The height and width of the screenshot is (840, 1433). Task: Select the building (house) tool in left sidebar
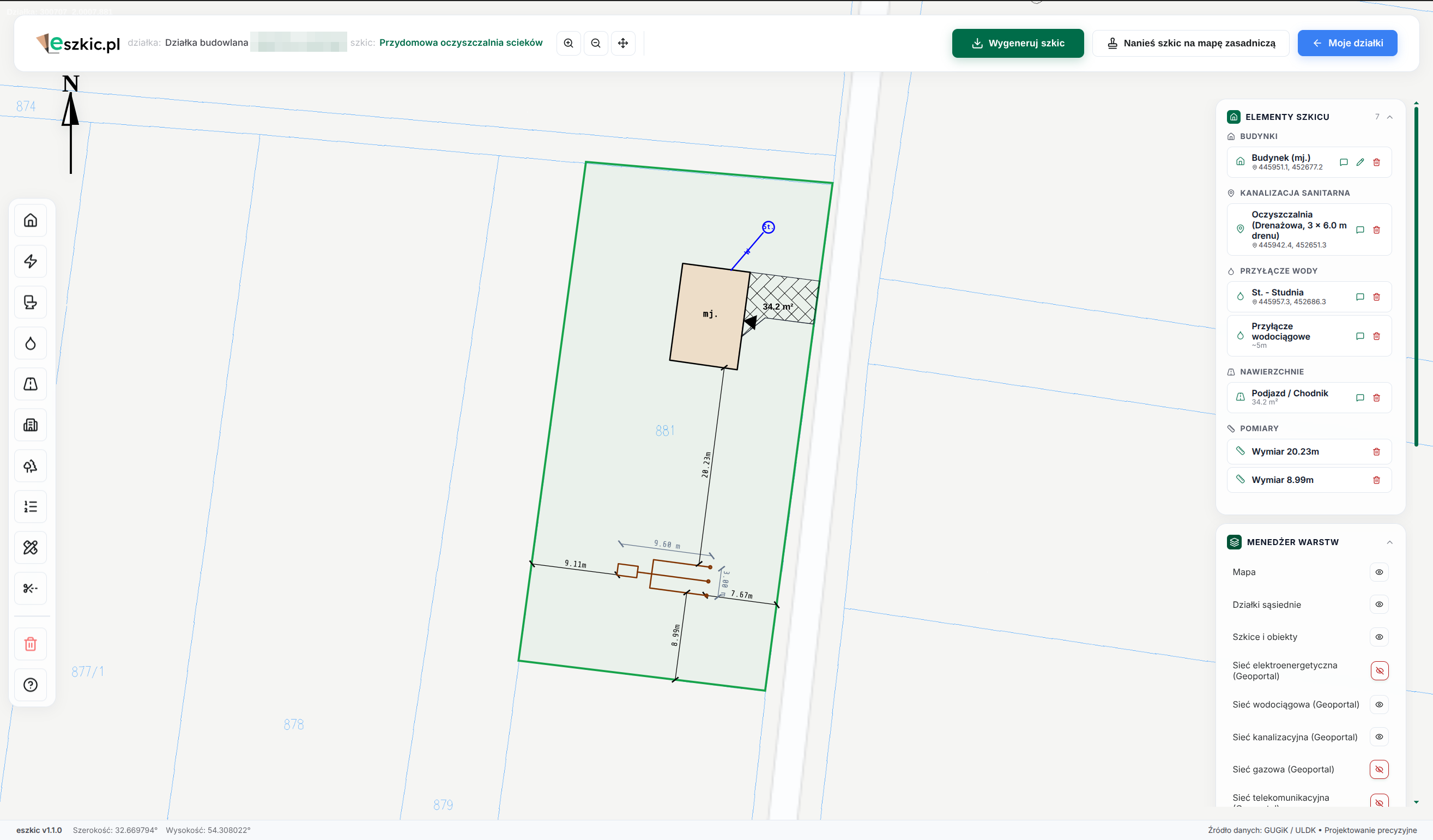(x=31, y=220)
